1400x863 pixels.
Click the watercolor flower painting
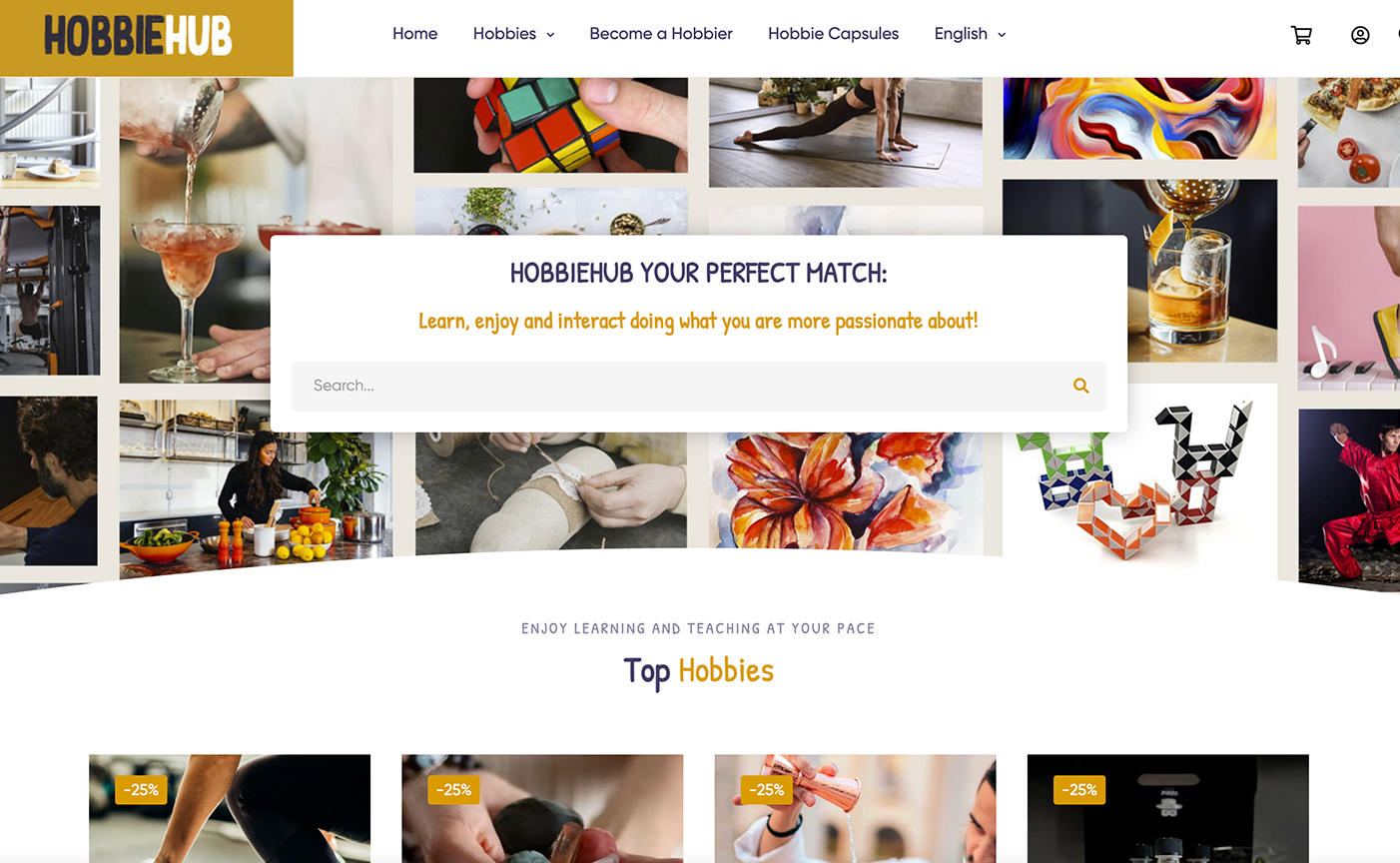coord(846,490)
